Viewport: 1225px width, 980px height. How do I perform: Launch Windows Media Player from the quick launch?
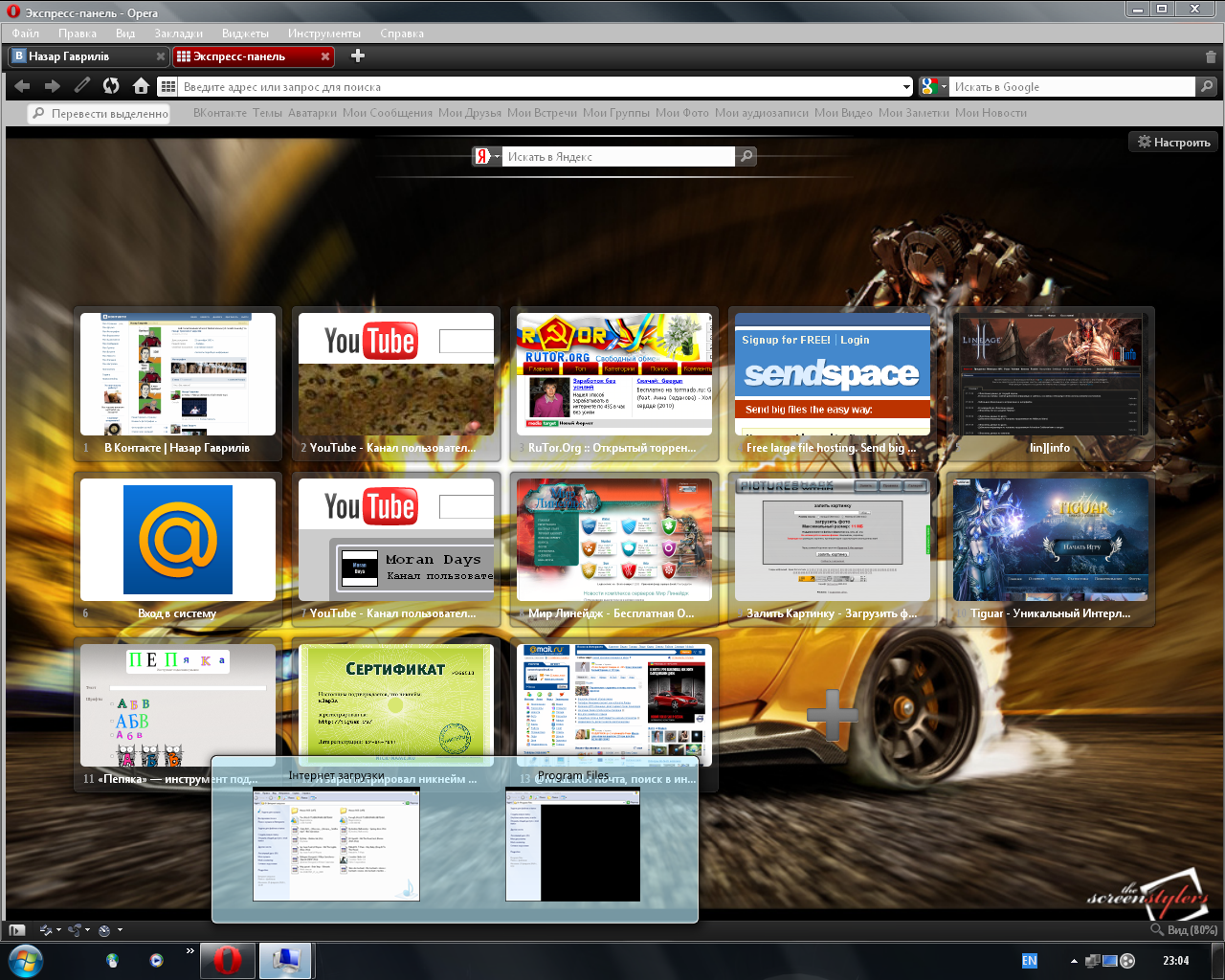click(156, 960)
